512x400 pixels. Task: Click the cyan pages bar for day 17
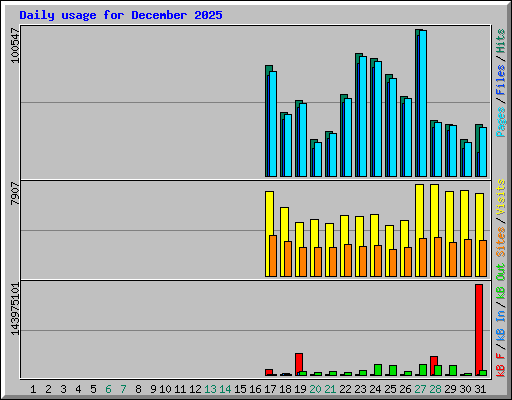tap(273, 124)
